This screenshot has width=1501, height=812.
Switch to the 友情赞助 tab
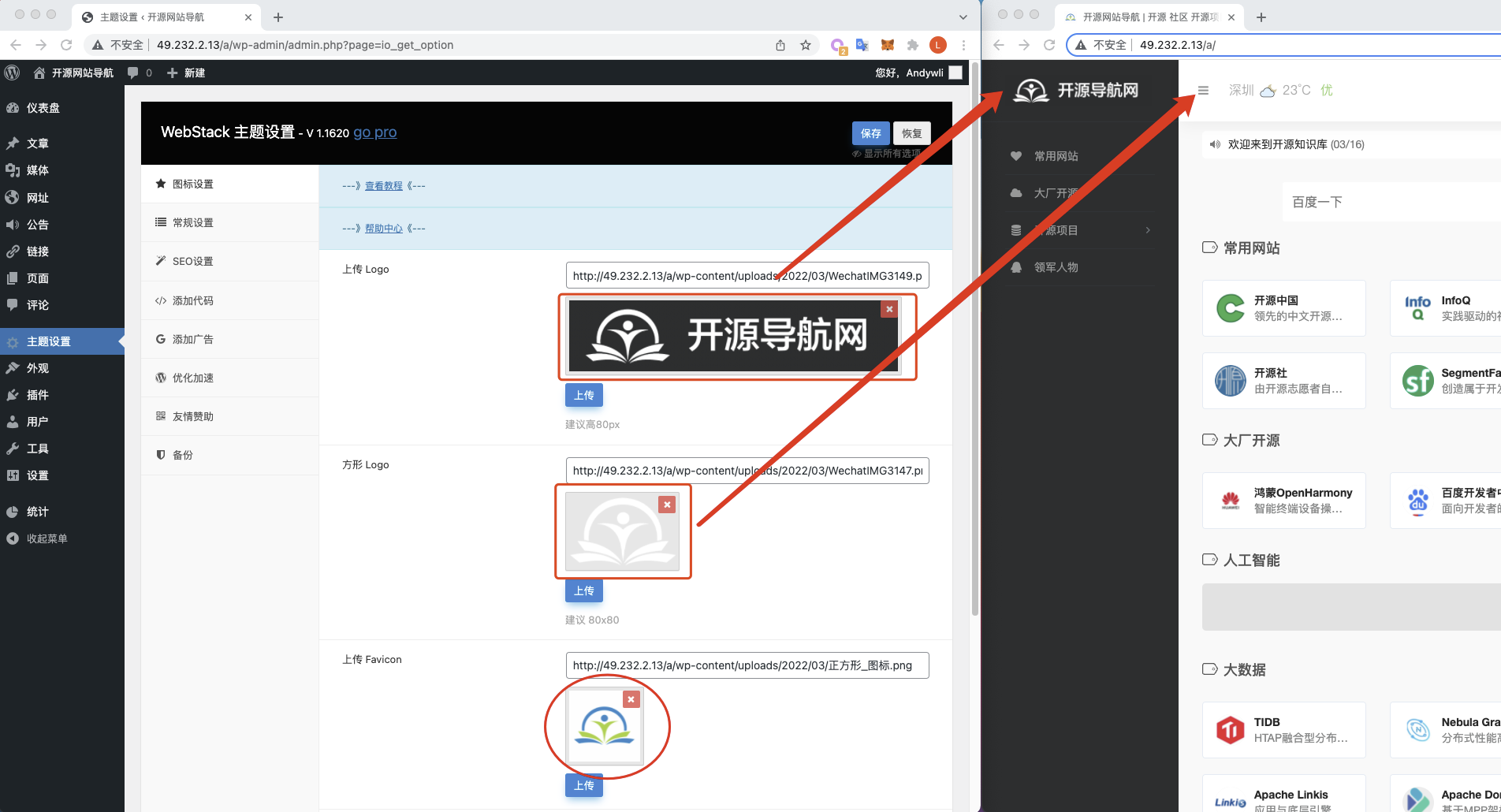pos(229,416)
